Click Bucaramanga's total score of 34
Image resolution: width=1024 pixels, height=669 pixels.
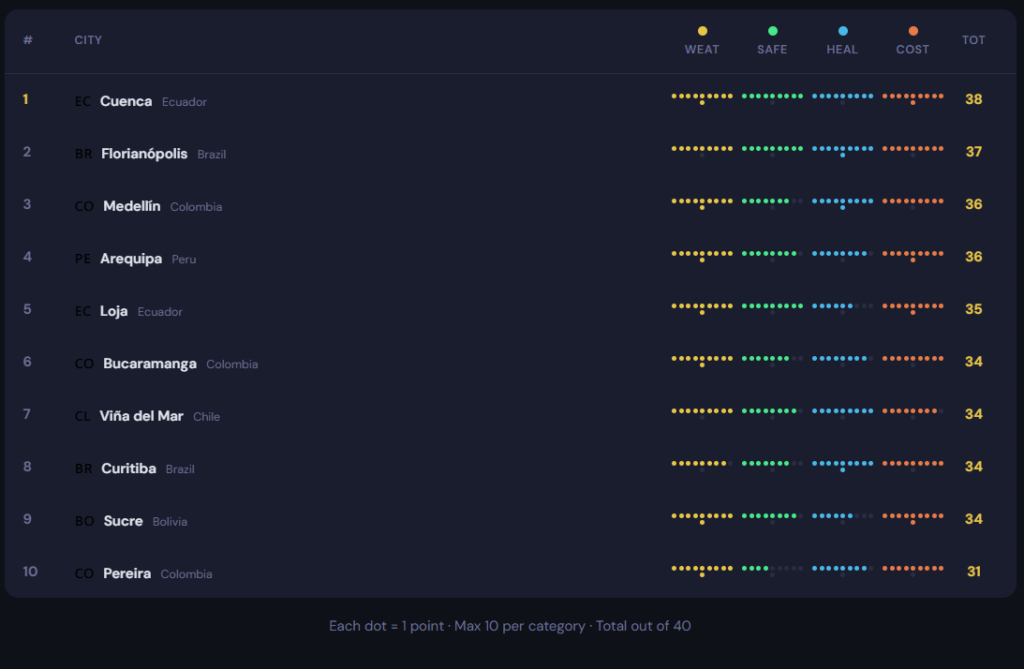pyautogui.click(x=973, y=361)
